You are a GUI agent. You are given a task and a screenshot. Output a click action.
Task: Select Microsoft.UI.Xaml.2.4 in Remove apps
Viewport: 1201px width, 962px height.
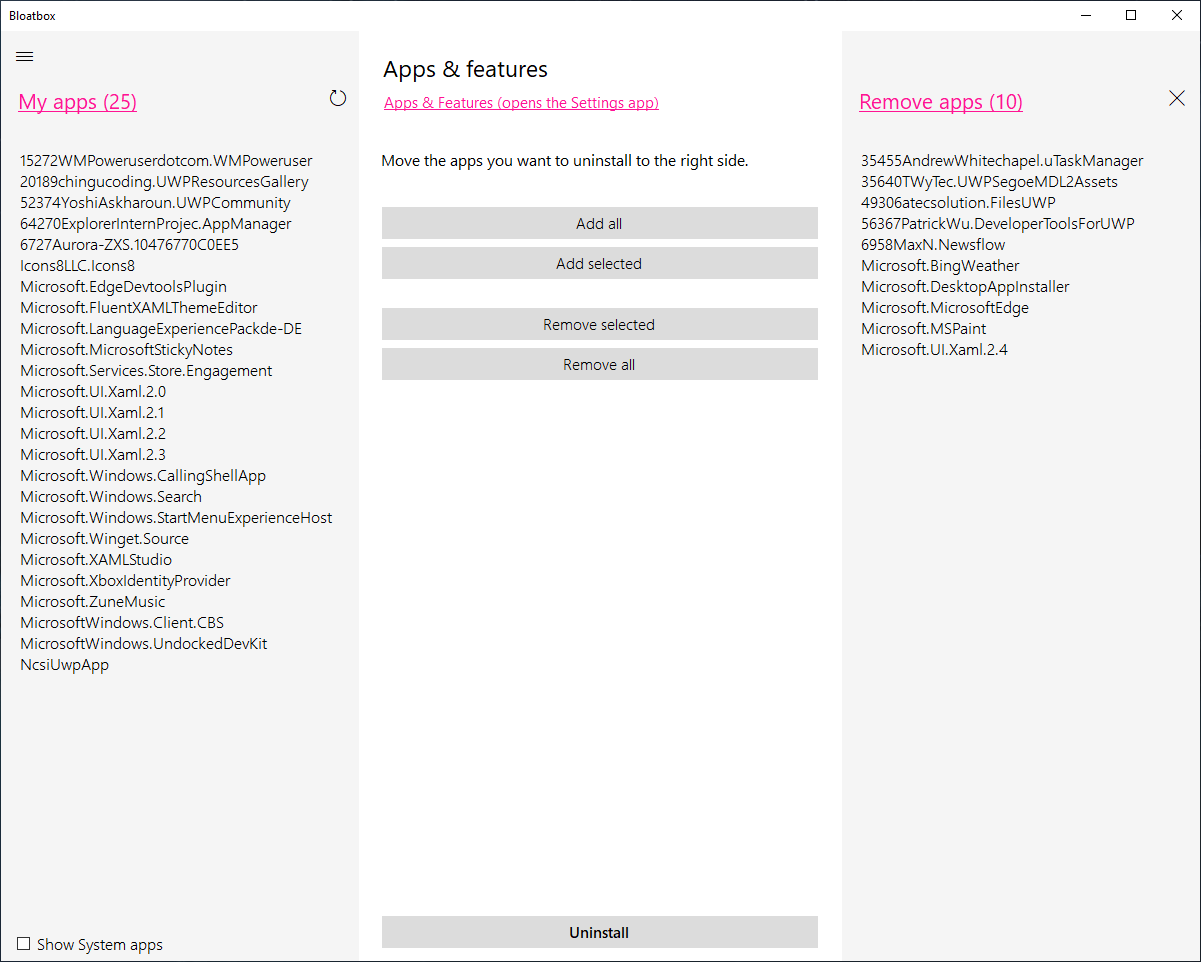[x=934, y=350]
